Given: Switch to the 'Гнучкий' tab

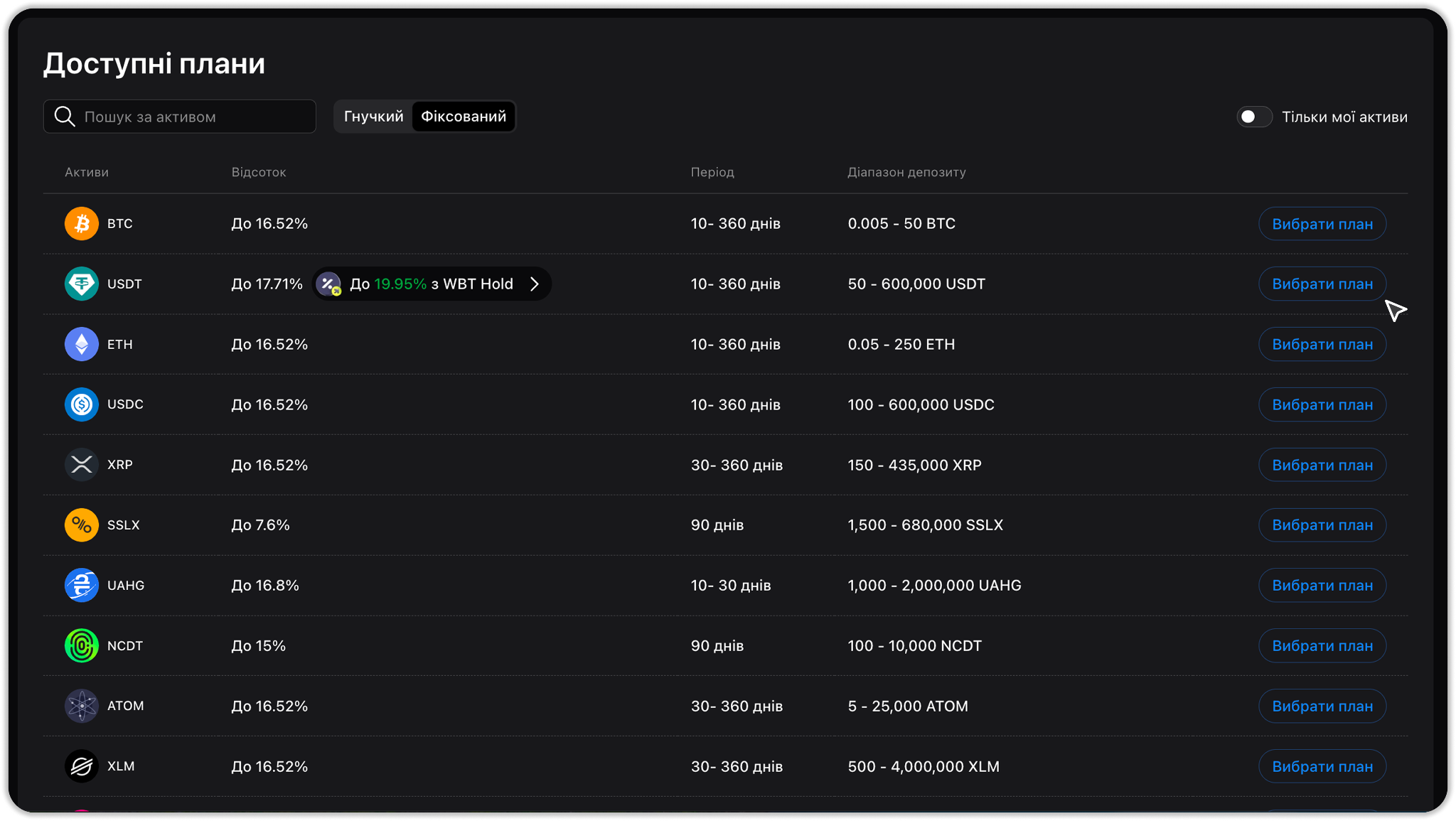Looking at the screenshot, I should [373, 117].
